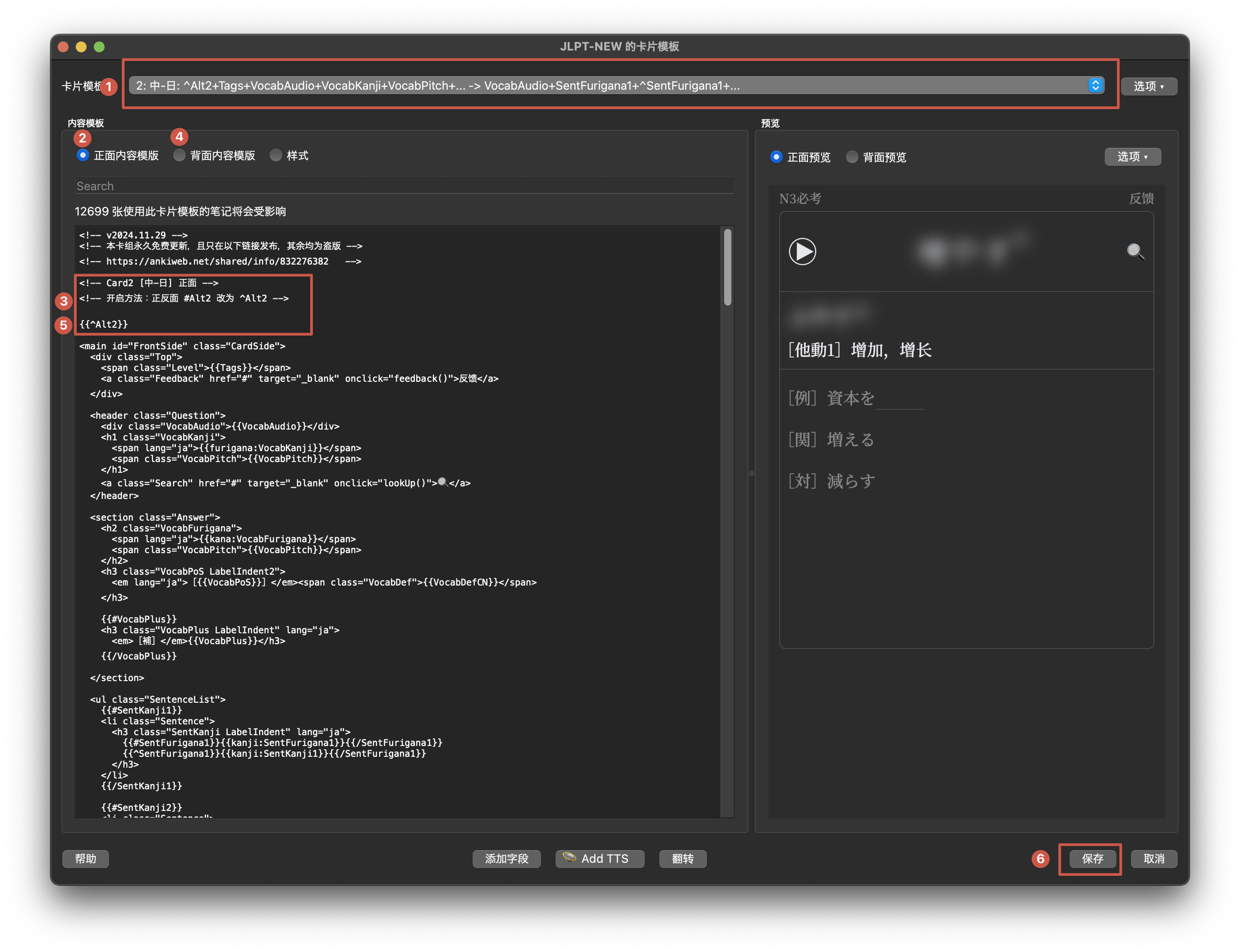The height and width of the screenshot is (952, 1240).
Task: Click the green zoom window button
Action: tap(99, 47)
